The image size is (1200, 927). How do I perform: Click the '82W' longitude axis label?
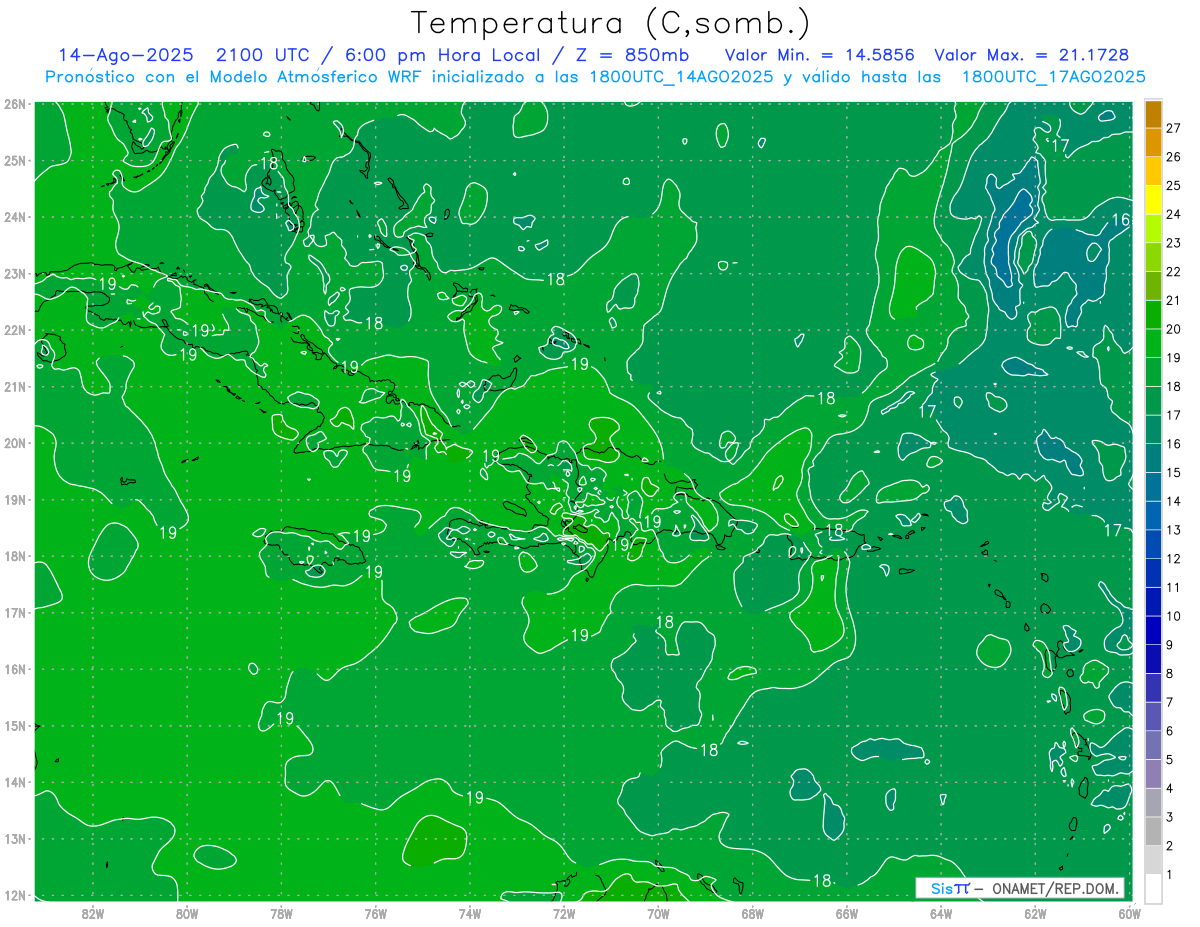[93, 913]
